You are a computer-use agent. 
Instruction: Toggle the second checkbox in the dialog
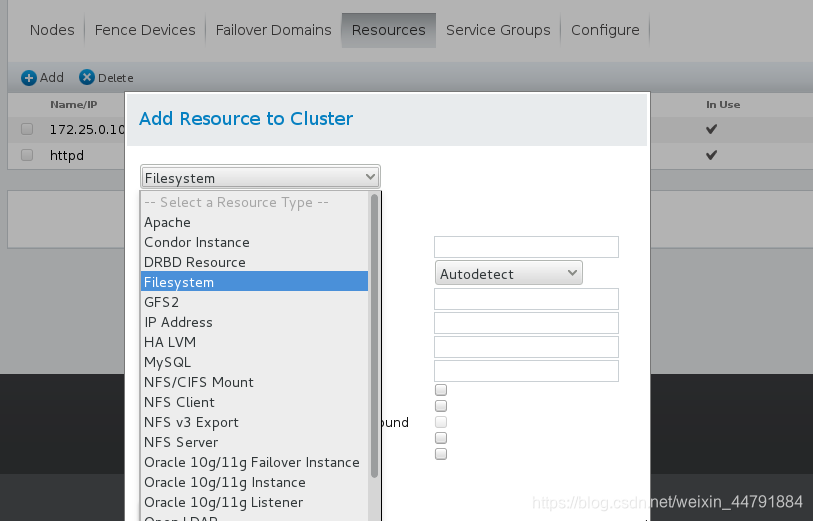441,406
